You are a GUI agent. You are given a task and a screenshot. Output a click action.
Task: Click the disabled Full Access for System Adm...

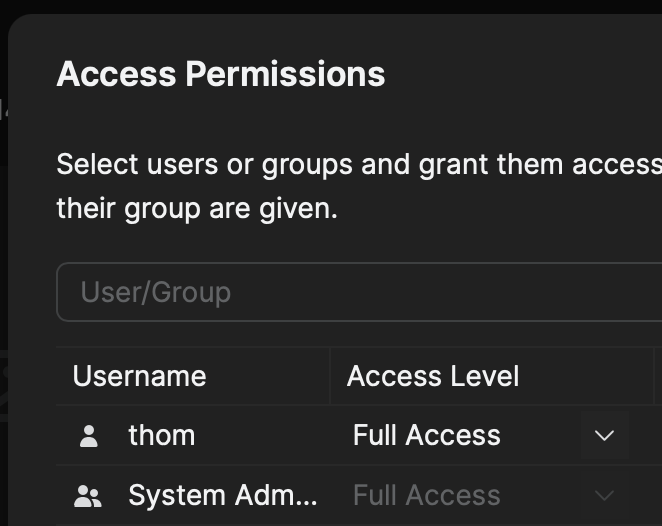point(427,495)
